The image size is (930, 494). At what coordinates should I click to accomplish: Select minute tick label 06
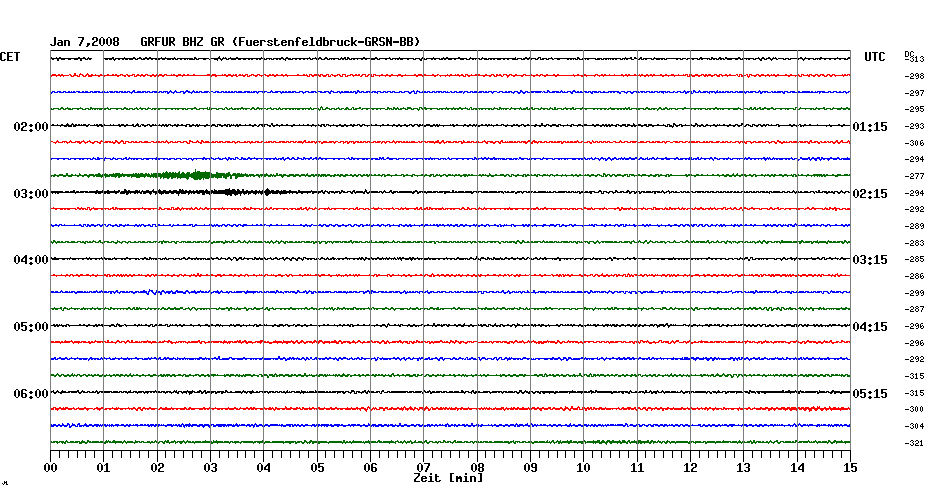click(x=370, y=468)
